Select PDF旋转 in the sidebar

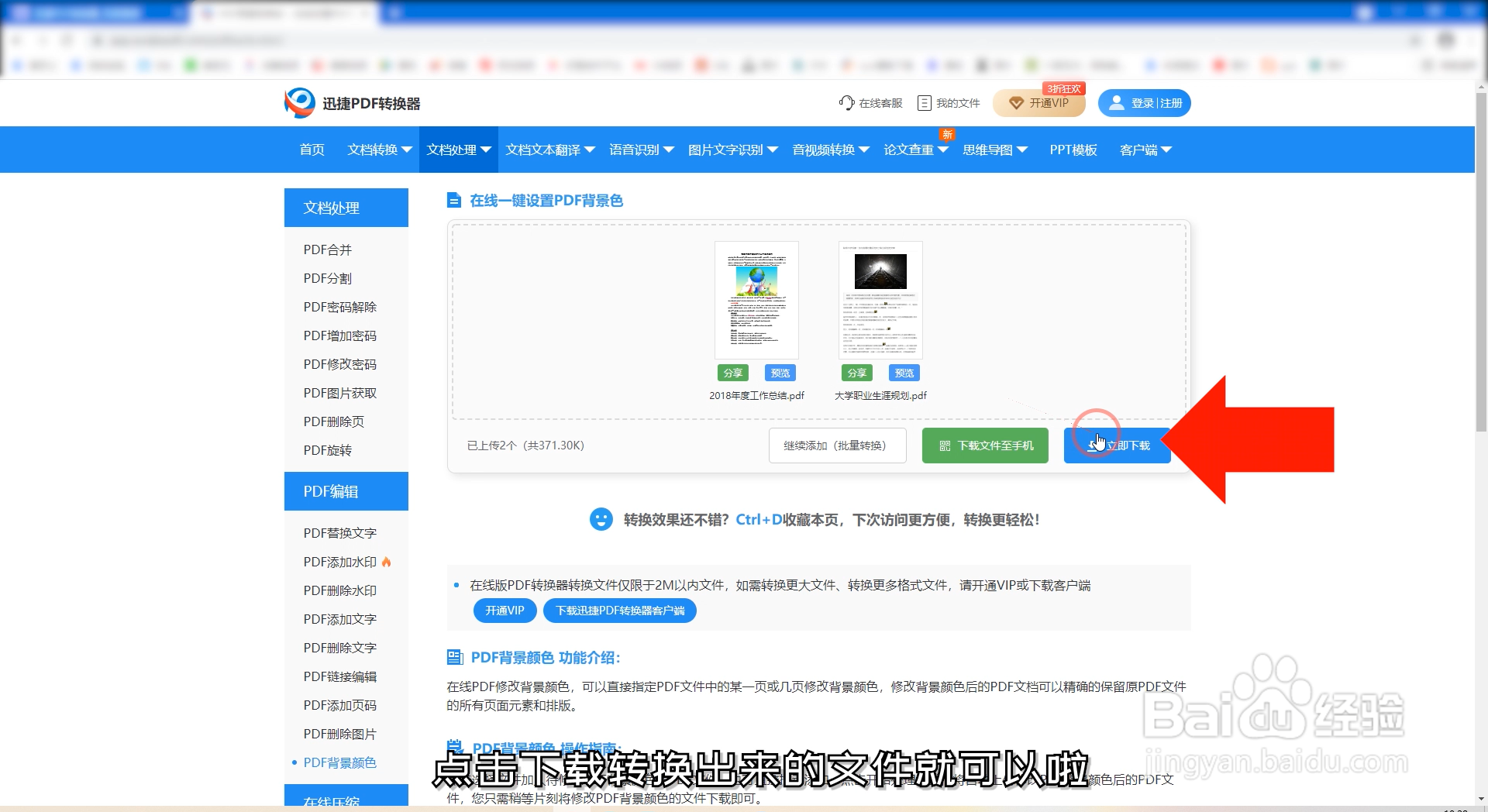point(328,450)
